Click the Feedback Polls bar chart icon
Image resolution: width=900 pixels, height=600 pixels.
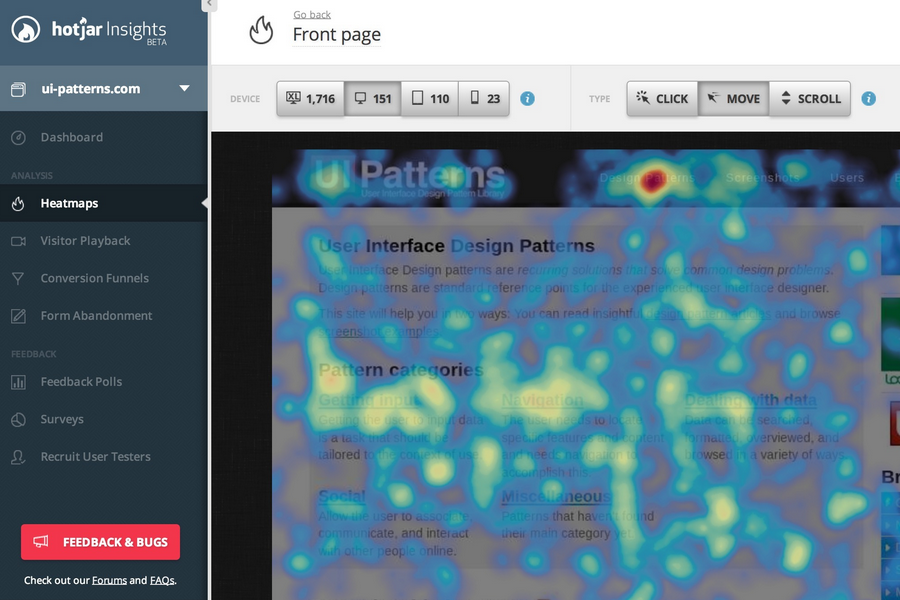coord(18,382)
